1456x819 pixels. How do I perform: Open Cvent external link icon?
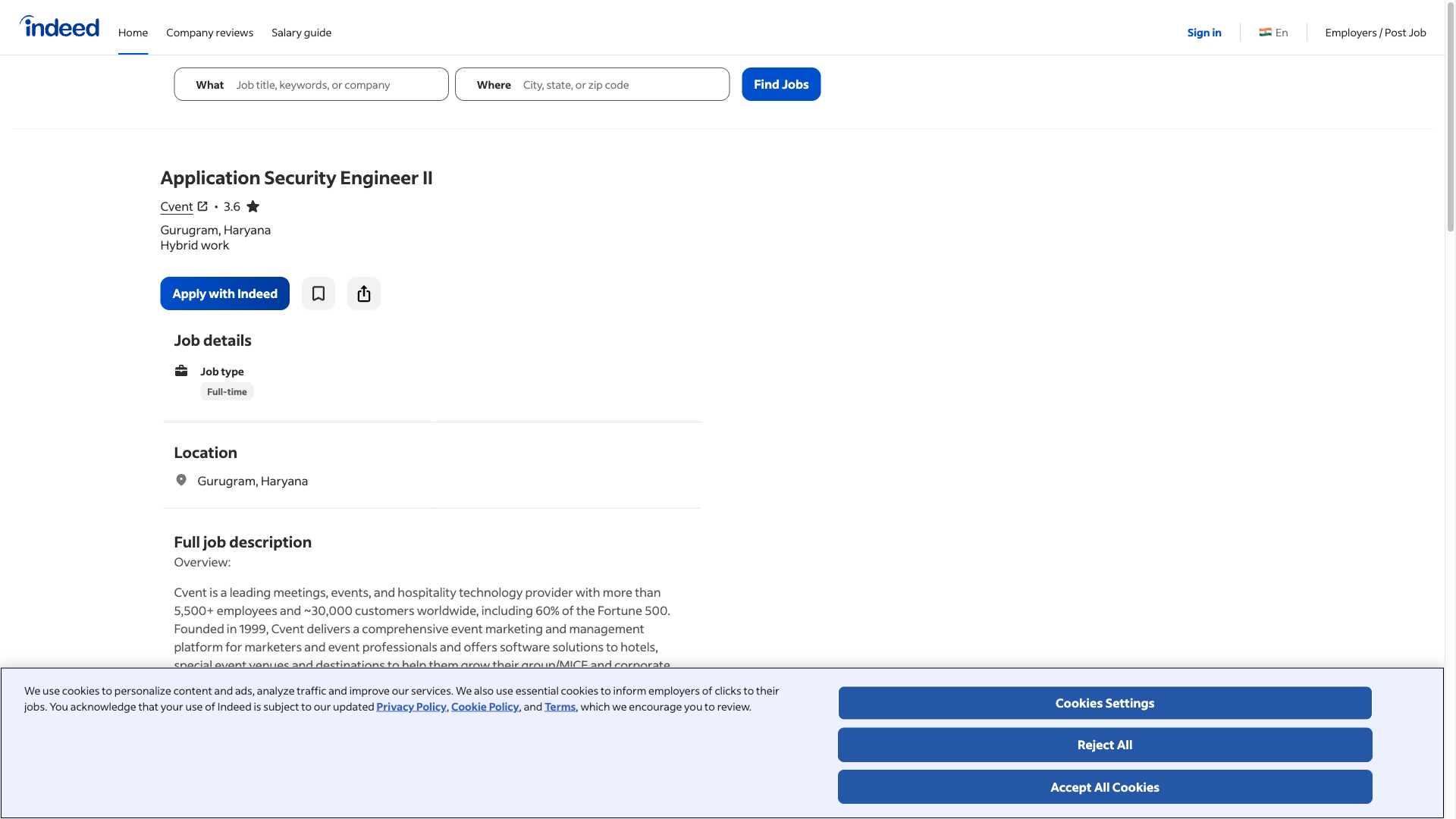pos(202,206)
